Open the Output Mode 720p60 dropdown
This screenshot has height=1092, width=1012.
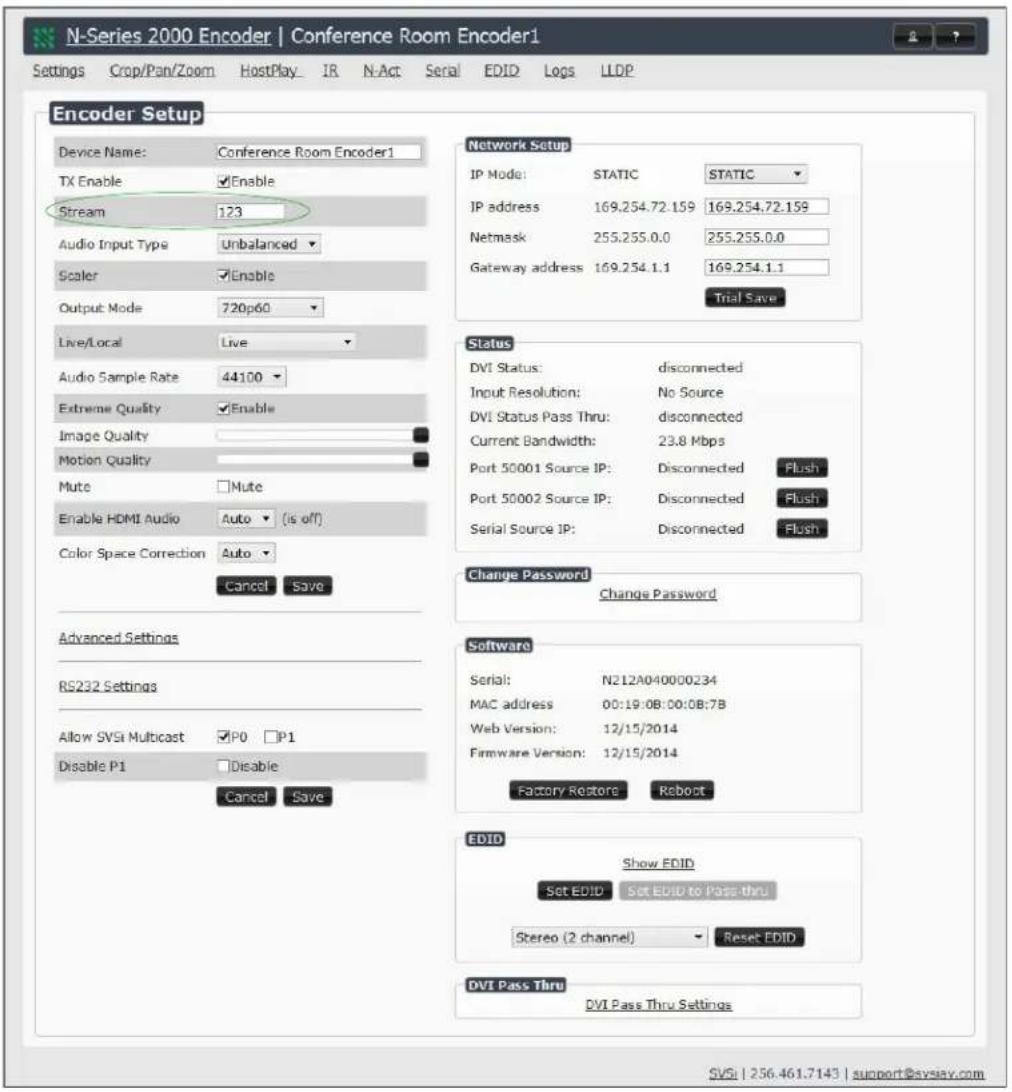270,308
